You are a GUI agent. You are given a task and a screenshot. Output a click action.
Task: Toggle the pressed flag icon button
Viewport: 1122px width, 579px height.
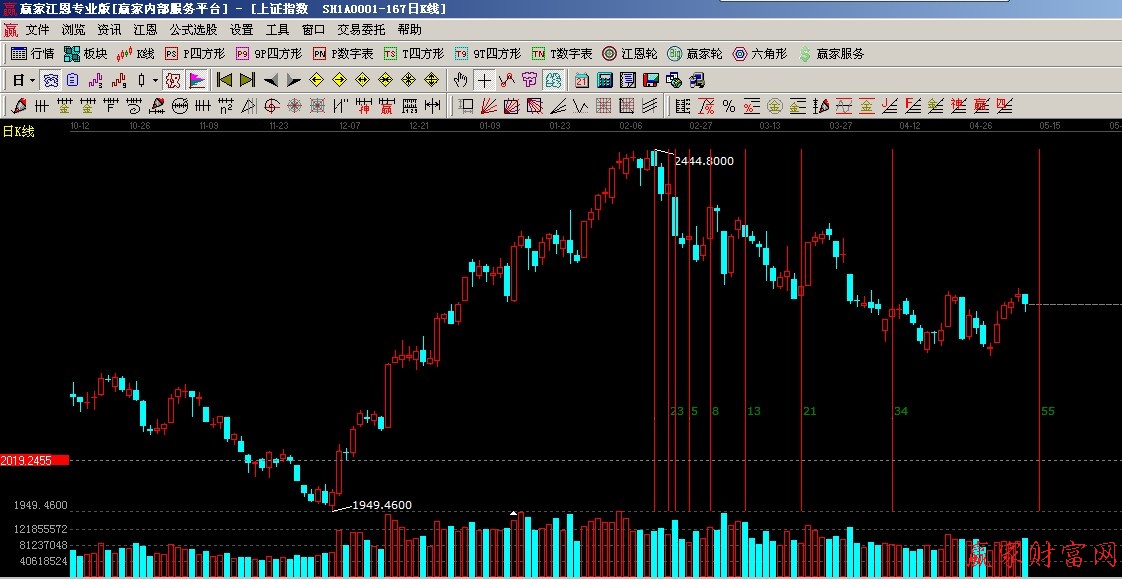tap(197, 80)
